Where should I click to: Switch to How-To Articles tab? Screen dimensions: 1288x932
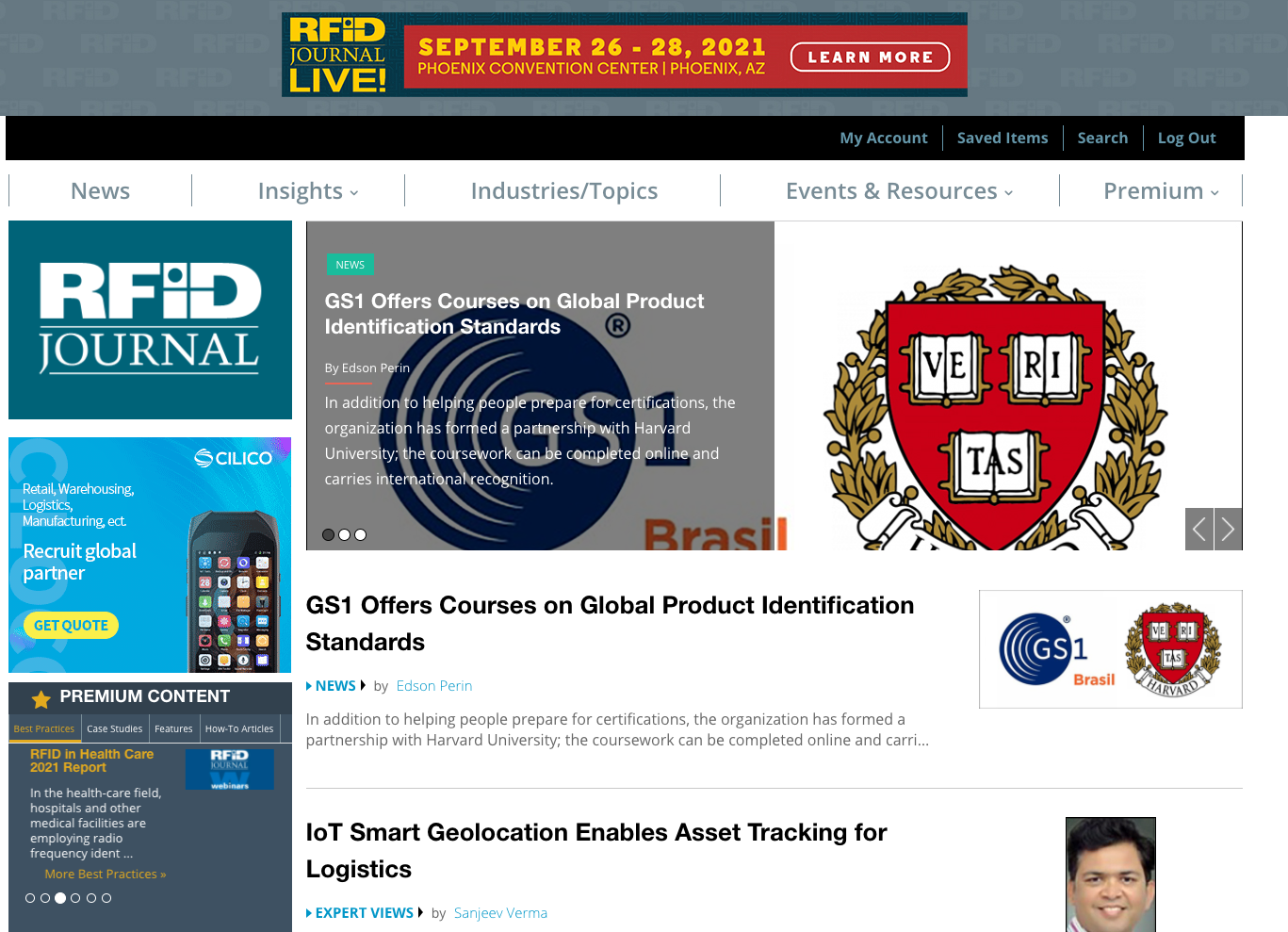pos(239,728)
